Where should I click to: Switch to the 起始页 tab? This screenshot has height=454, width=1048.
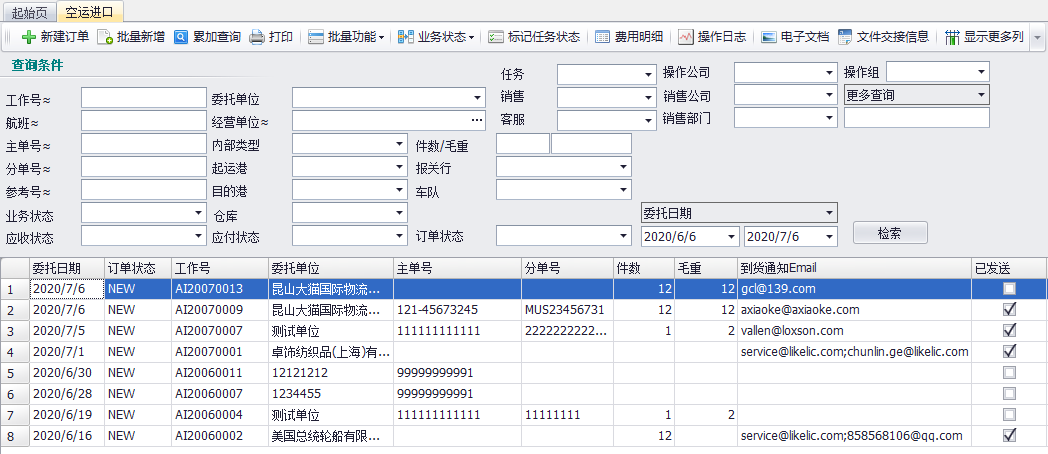[x=29, y=12]
